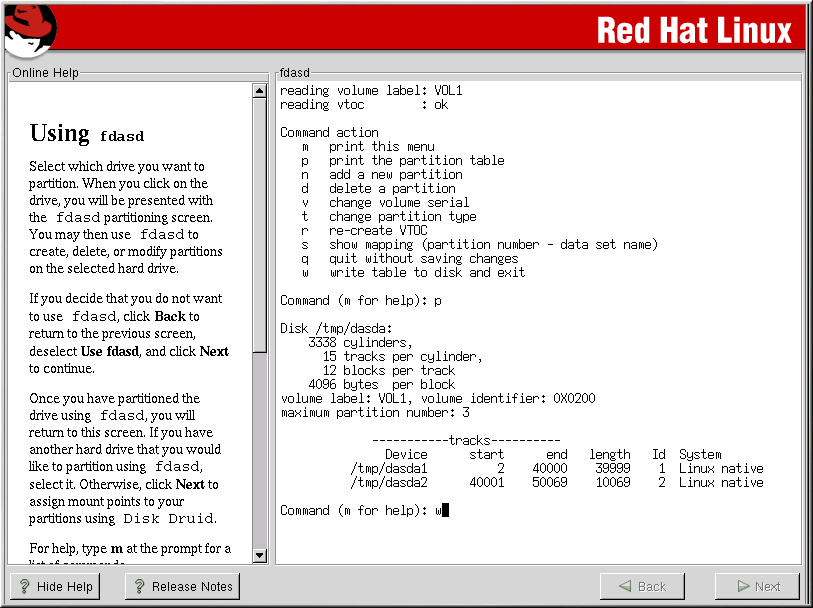The image size is (813, 608).
Task: Click the left arrow icon inside Back button
Action: point(626,586)
